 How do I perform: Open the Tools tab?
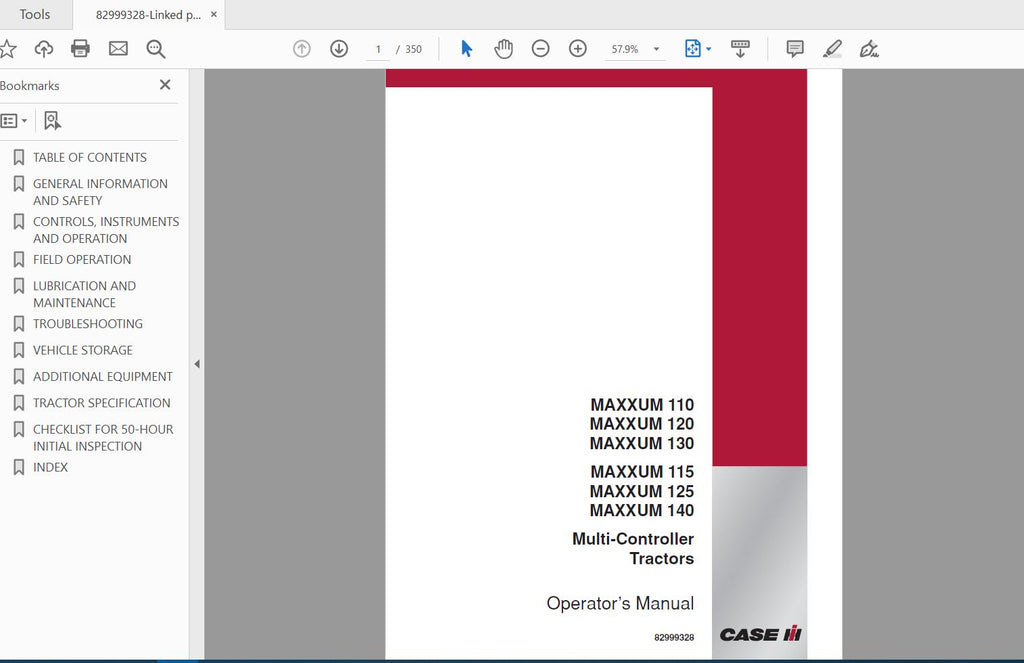click(35, 14)
